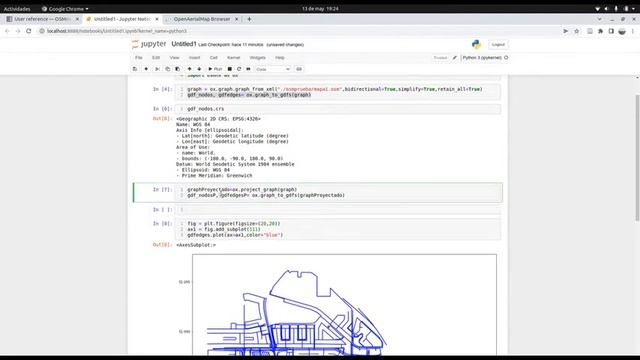Image resolution: width=640 pixels, height=360 pixels.
Task: Go back in browser history
Action: (7, 31)
